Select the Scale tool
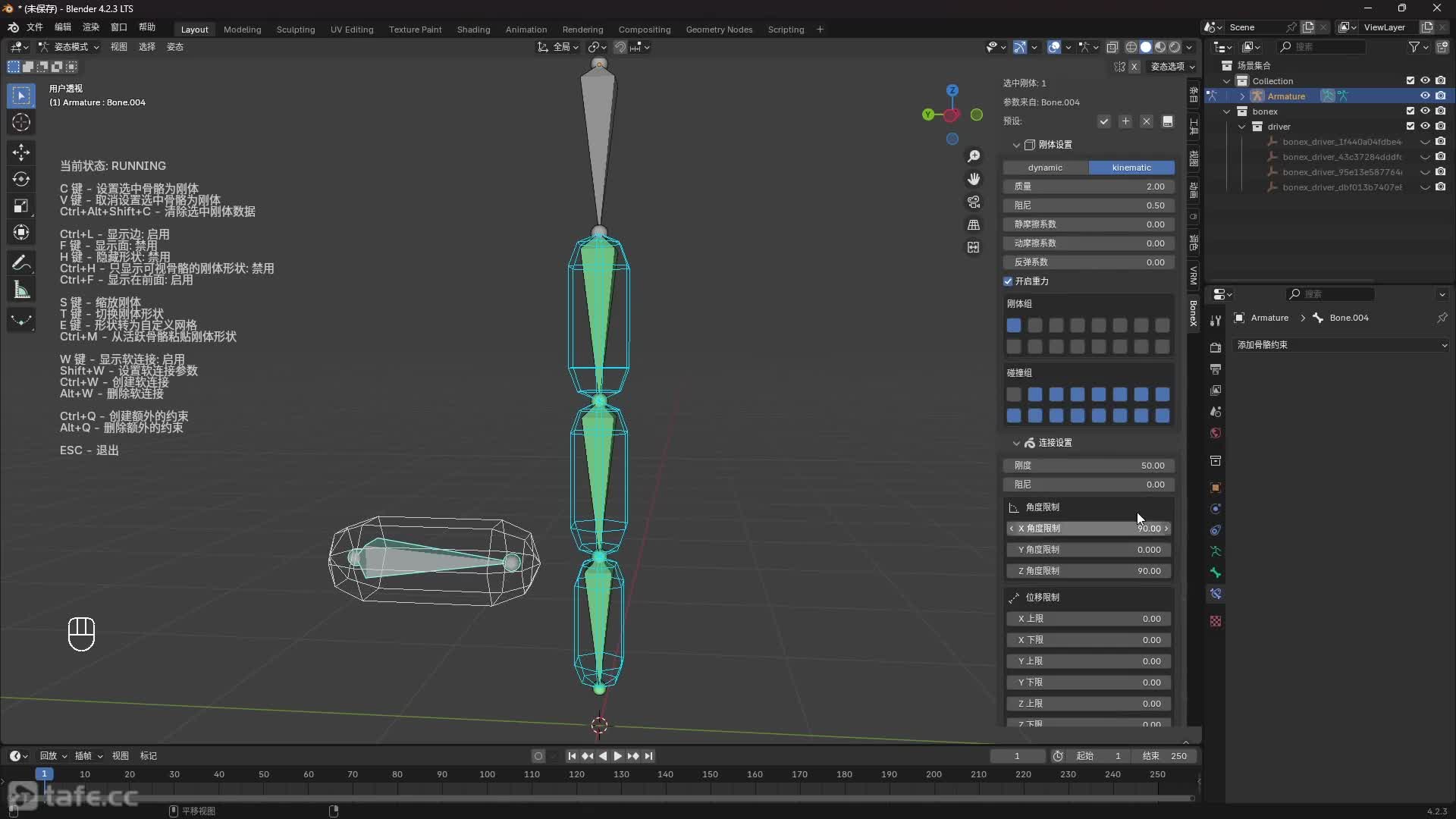1456x819 pixels. point(21,206)
